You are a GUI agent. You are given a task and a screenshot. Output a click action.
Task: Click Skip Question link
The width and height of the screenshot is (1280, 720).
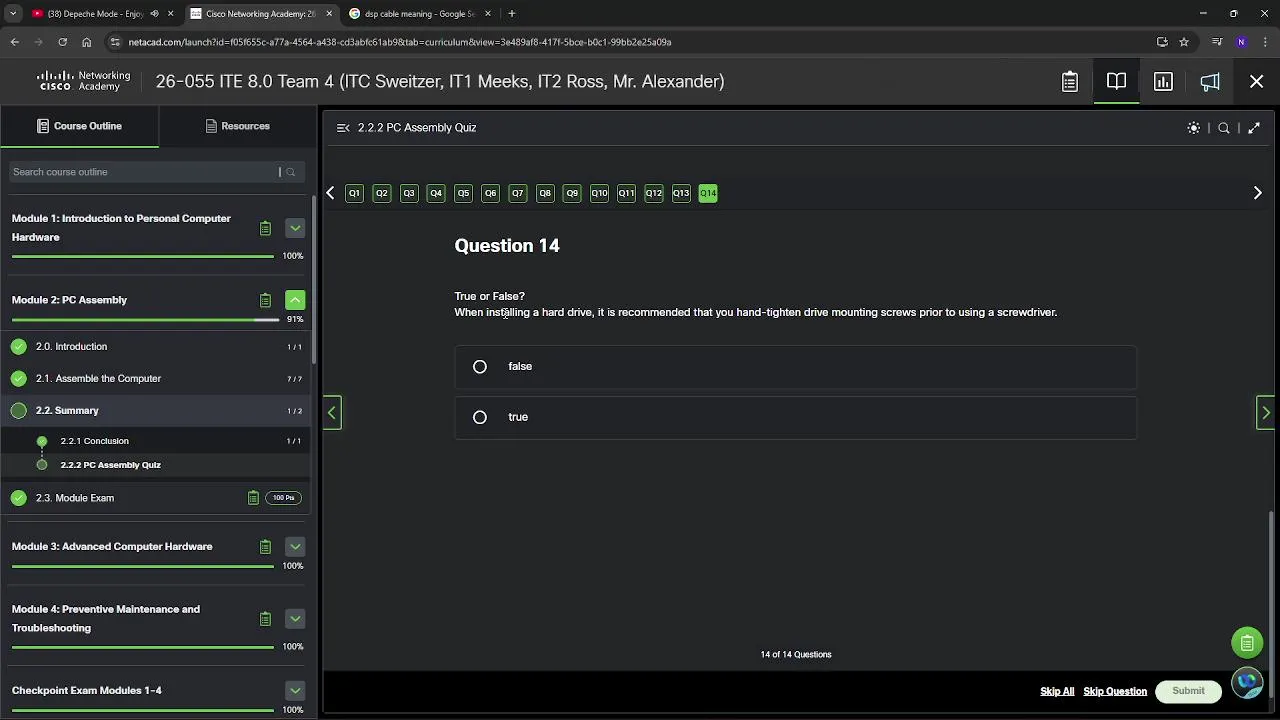(1115, 692)
